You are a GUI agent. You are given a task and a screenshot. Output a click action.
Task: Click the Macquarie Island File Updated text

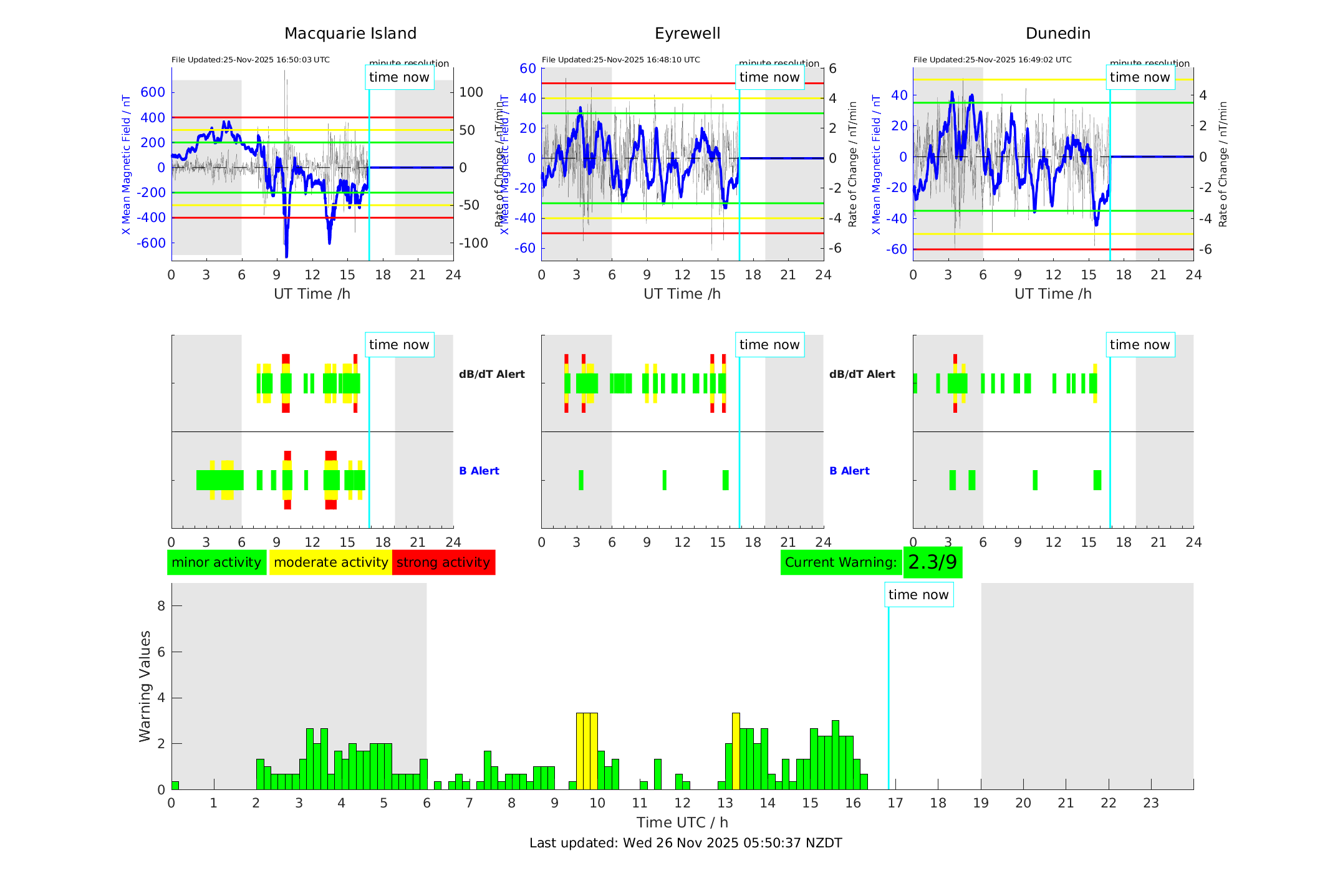(x=250, y=60)
